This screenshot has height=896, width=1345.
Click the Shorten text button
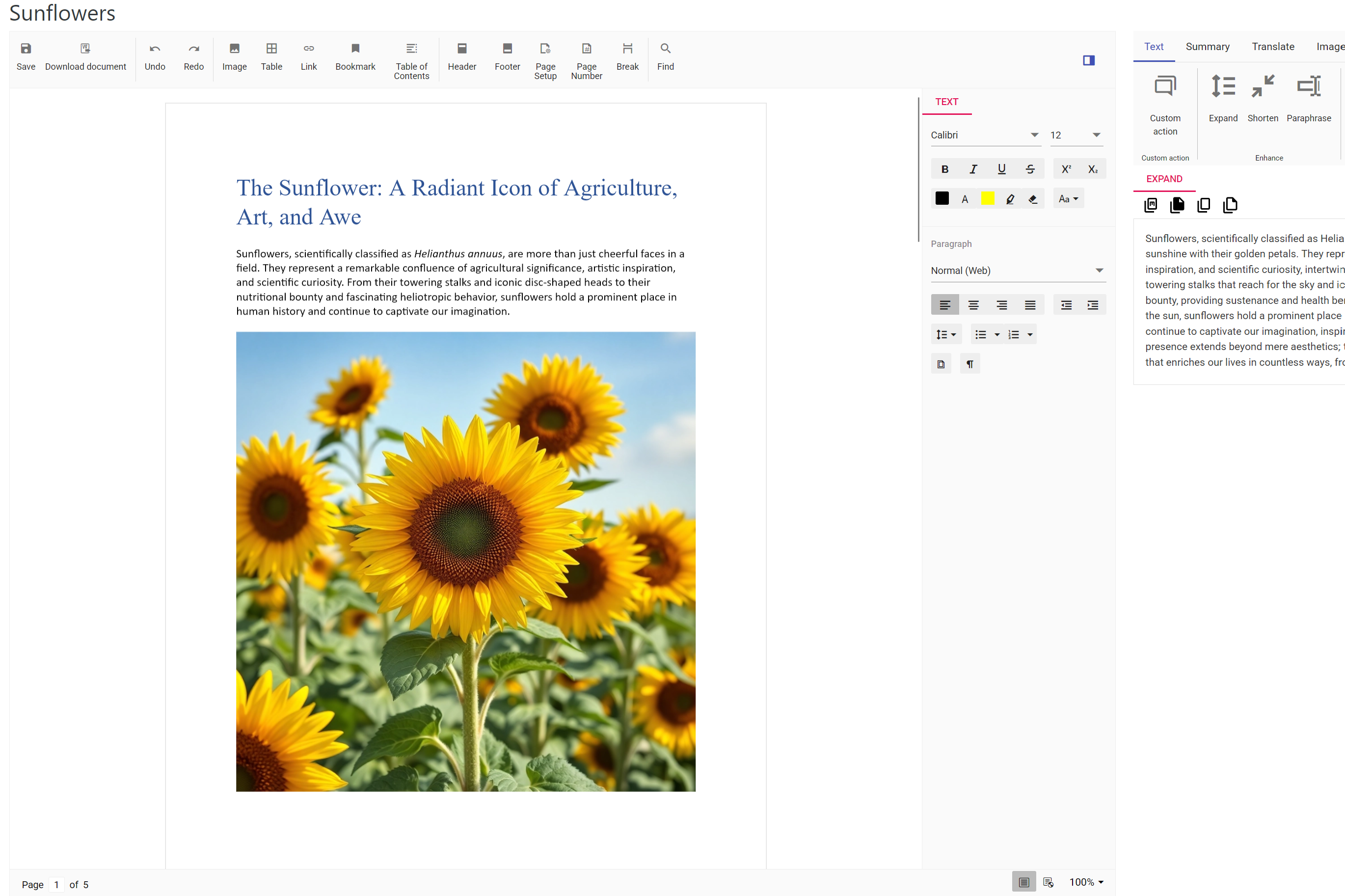pyautogui.click(x=1262, y=98)
